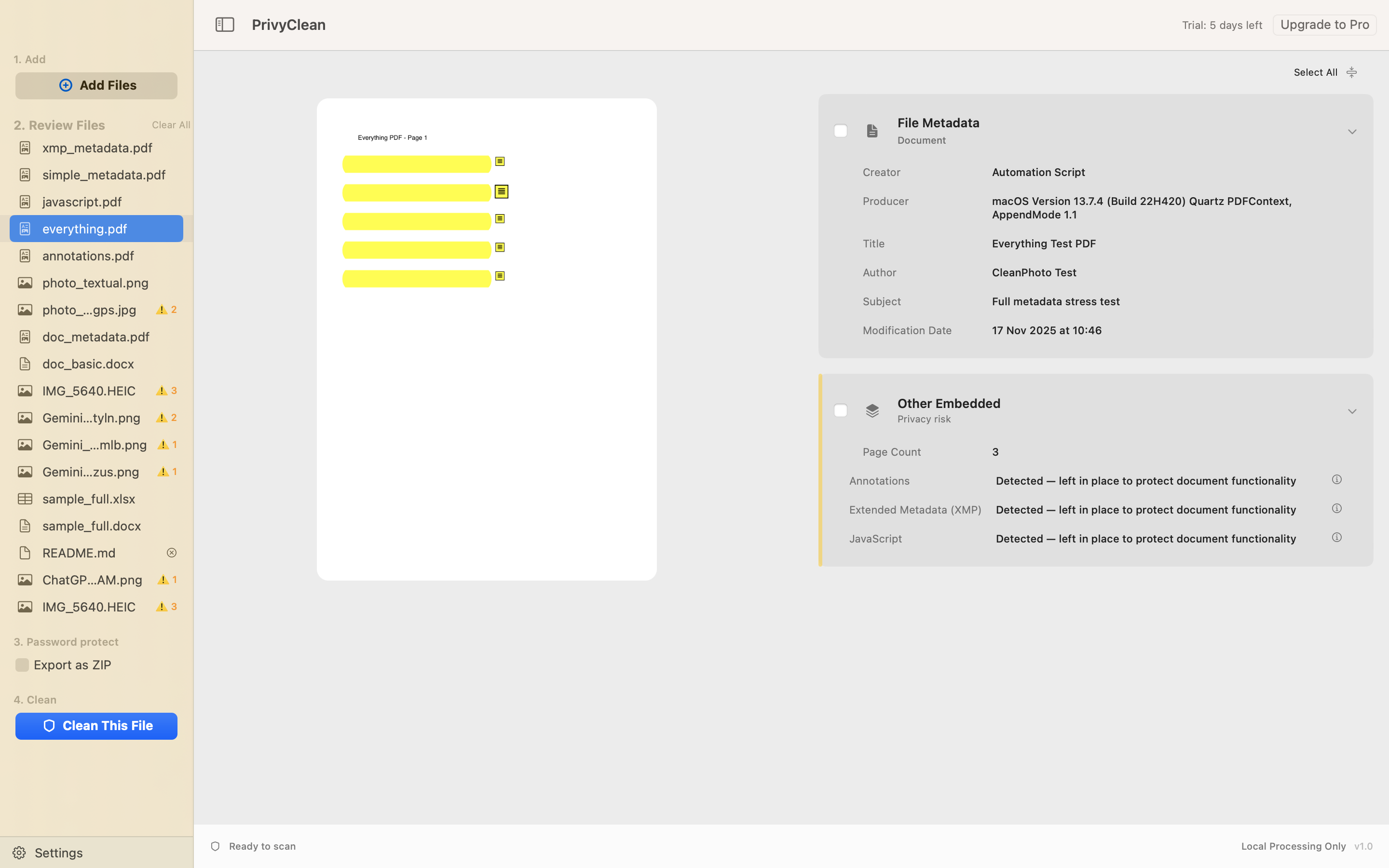Check the Other Embedded checkbox
Viewport: 1389px width, 868px height.
pyautogui.click(x=840, y=410)
